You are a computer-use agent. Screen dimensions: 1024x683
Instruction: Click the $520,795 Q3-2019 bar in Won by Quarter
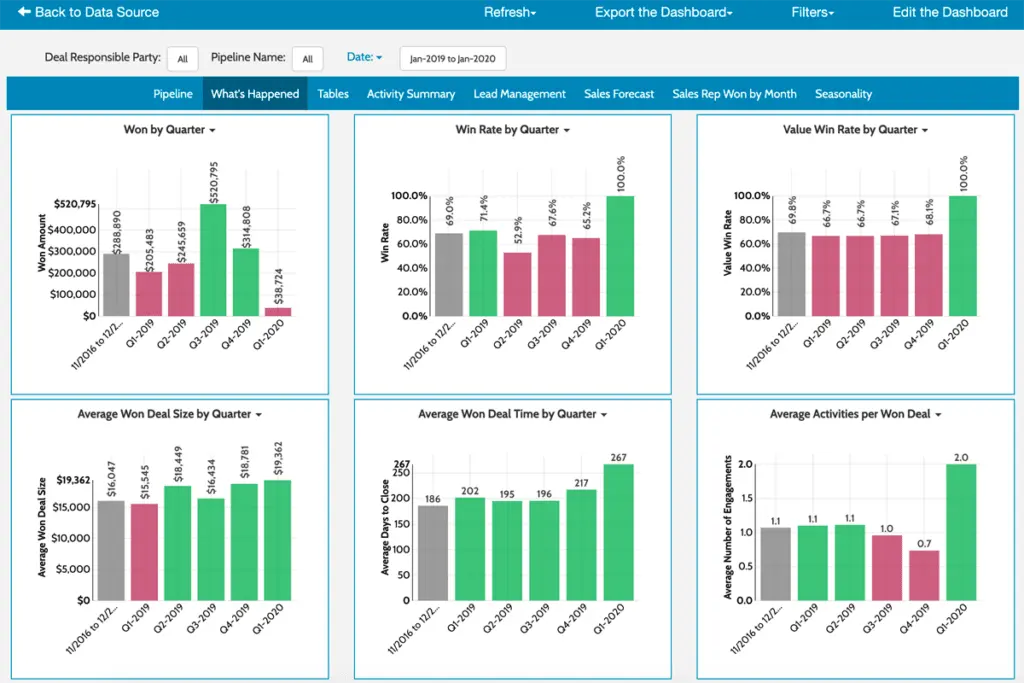214,260
